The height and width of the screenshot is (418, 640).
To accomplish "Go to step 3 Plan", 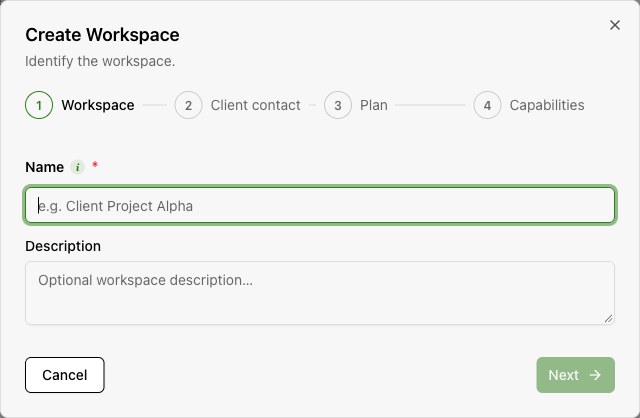I will 356,105.
